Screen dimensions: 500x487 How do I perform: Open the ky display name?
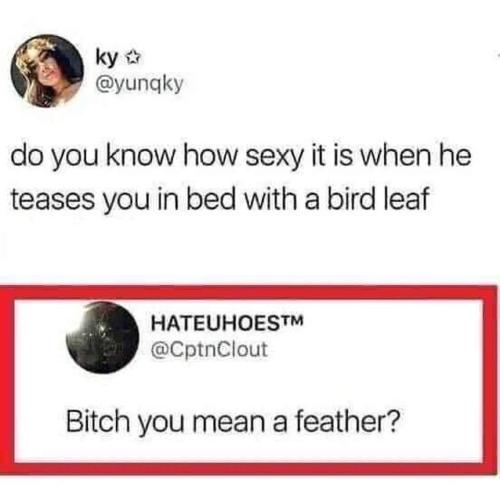tap(106, 60)
